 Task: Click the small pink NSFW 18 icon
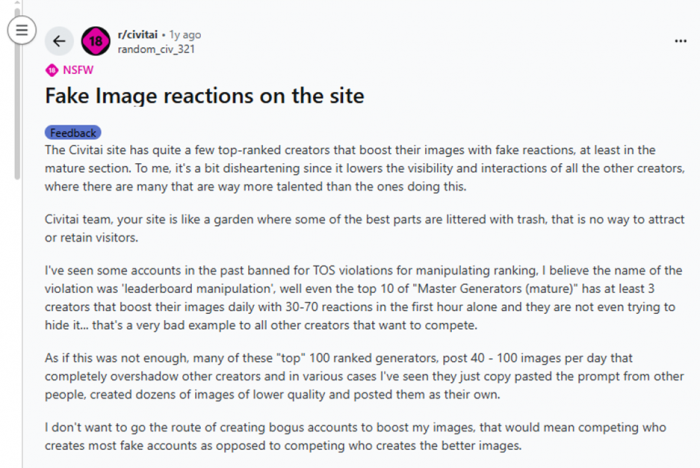pyautogui.click(x=52, y=70)
